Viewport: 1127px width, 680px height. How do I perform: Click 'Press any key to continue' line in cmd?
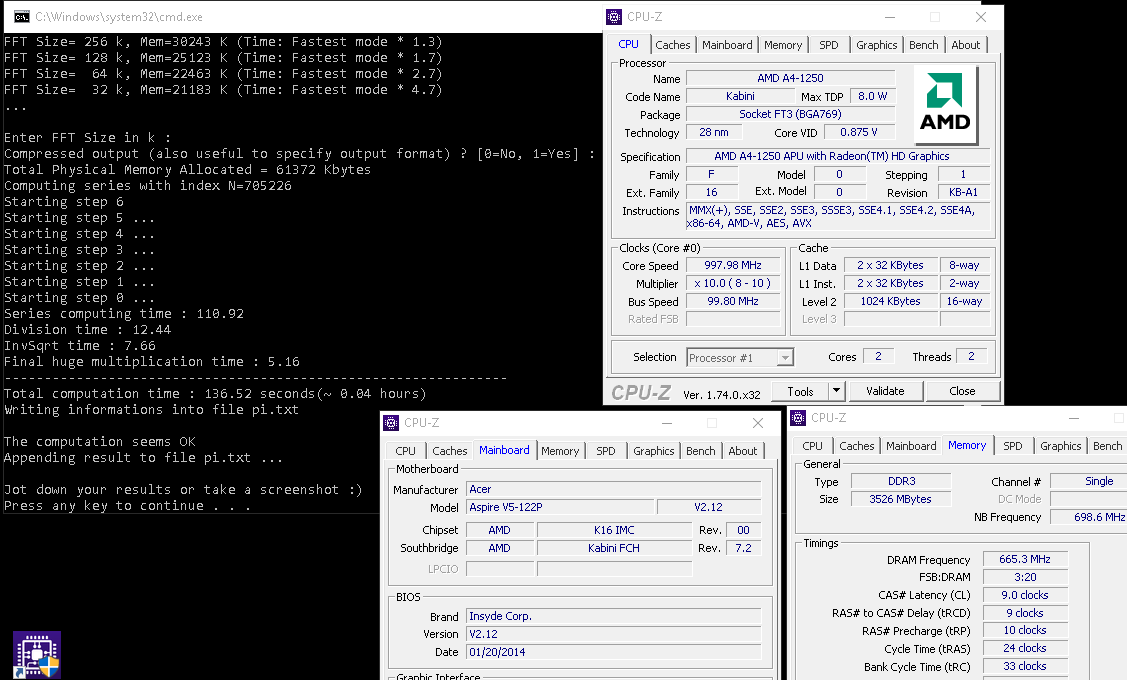127,505
